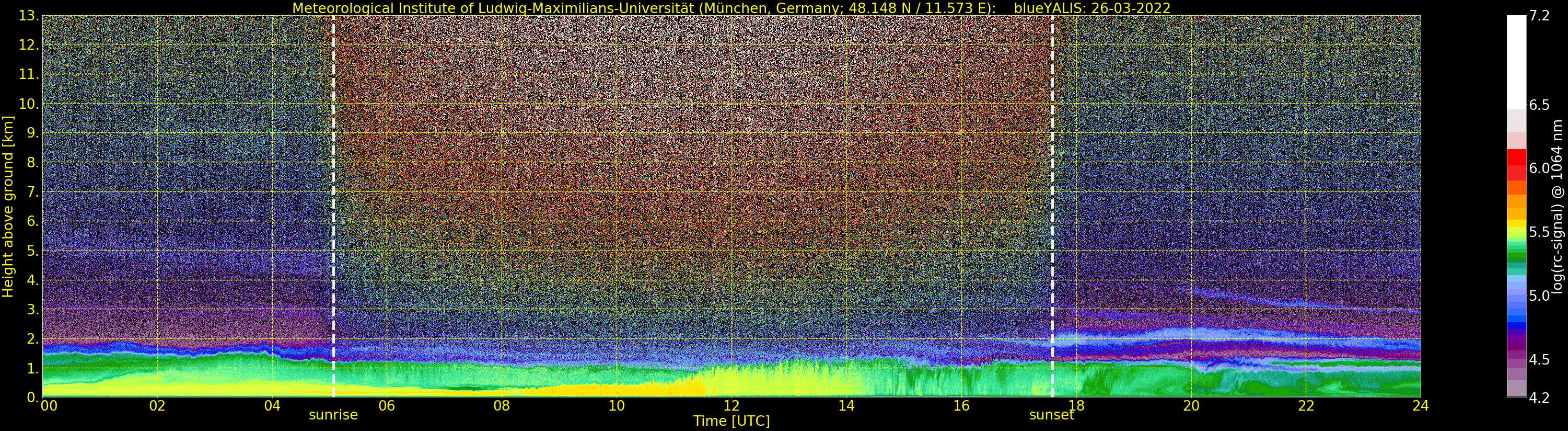The image size is (1568, 431).
Task: Click the height axis tick label 1
Action: coord(32,368)
